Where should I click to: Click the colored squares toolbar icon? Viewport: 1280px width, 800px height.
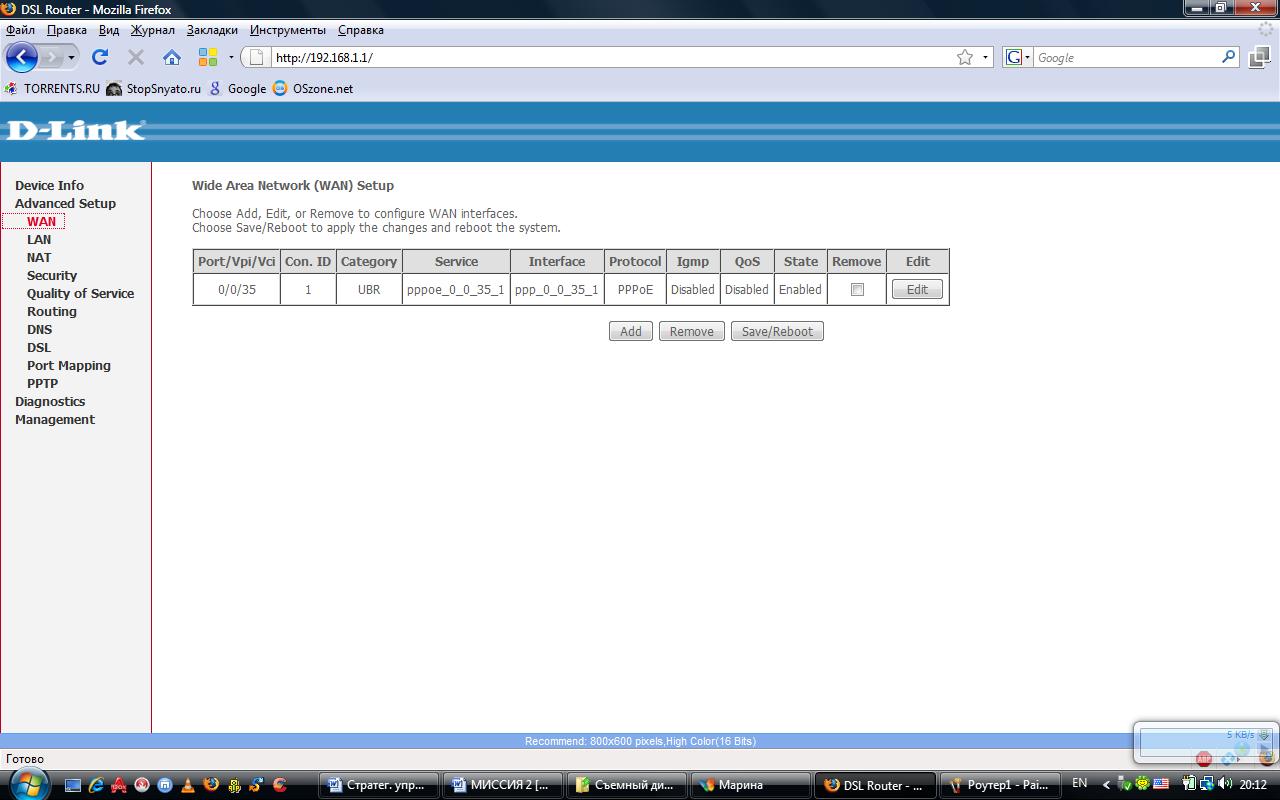pos(208,57)
